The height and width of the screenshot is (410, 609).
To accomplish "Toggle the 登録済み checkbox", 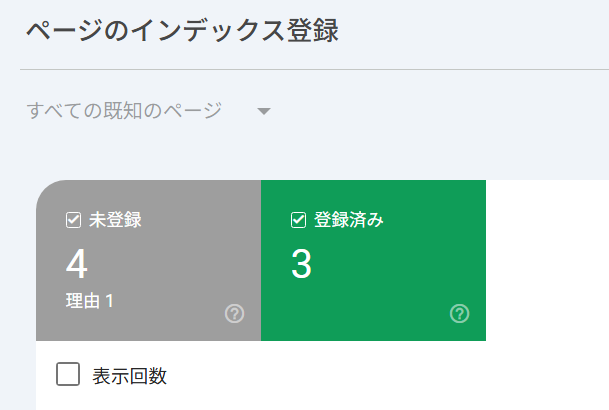I will tap(298, 221).
